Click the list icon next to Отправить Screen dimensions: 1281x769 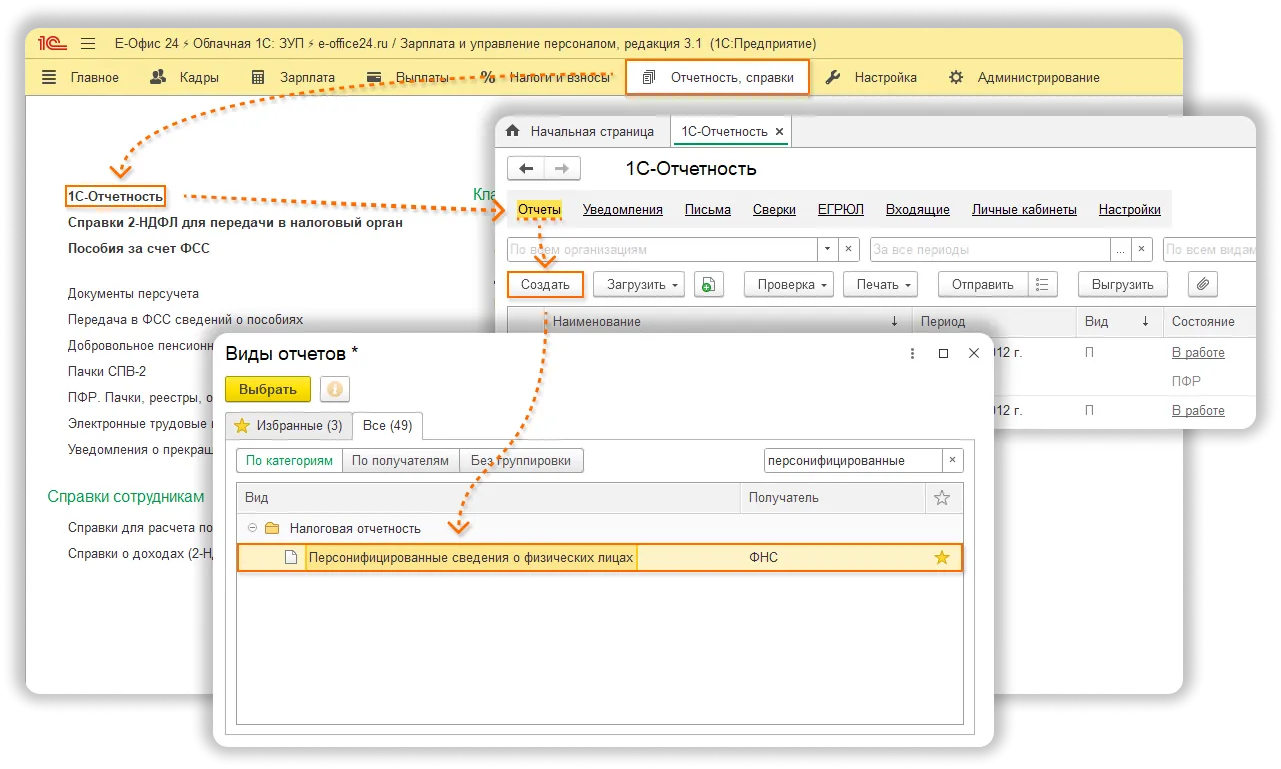coord(1043,284)
